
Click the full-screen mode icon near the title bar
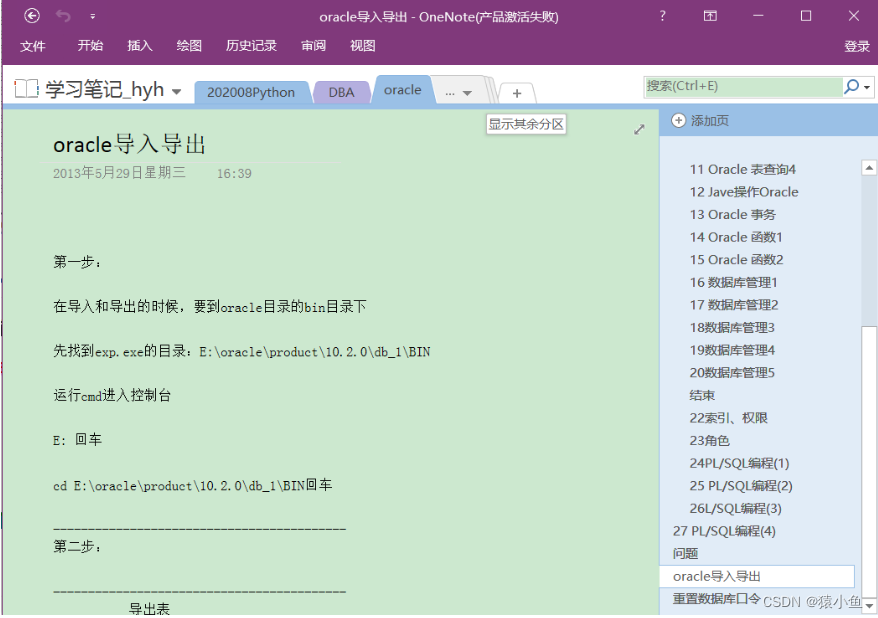710,16
